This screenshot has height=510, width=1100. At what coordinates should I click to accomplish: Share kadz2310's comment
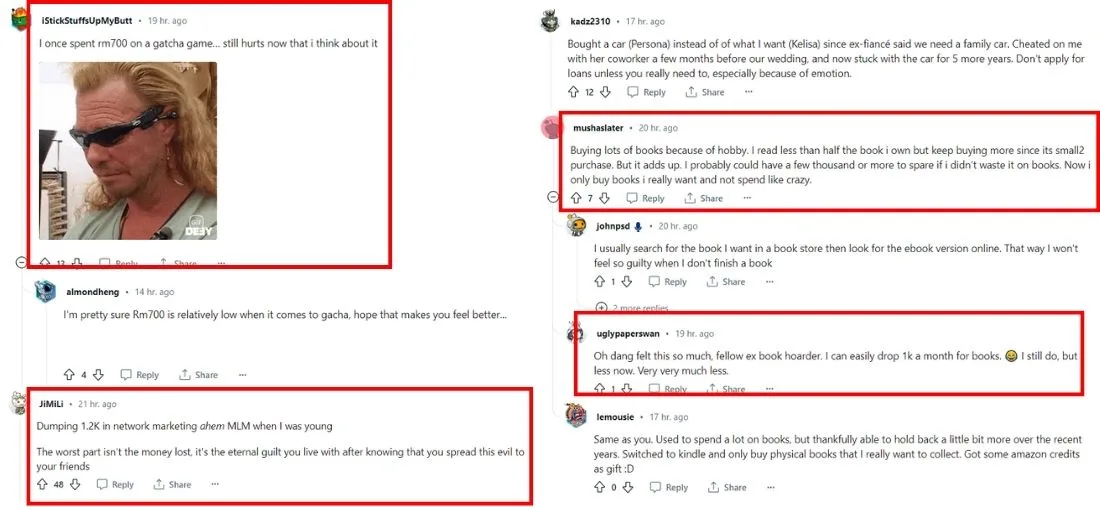point(705,92)
